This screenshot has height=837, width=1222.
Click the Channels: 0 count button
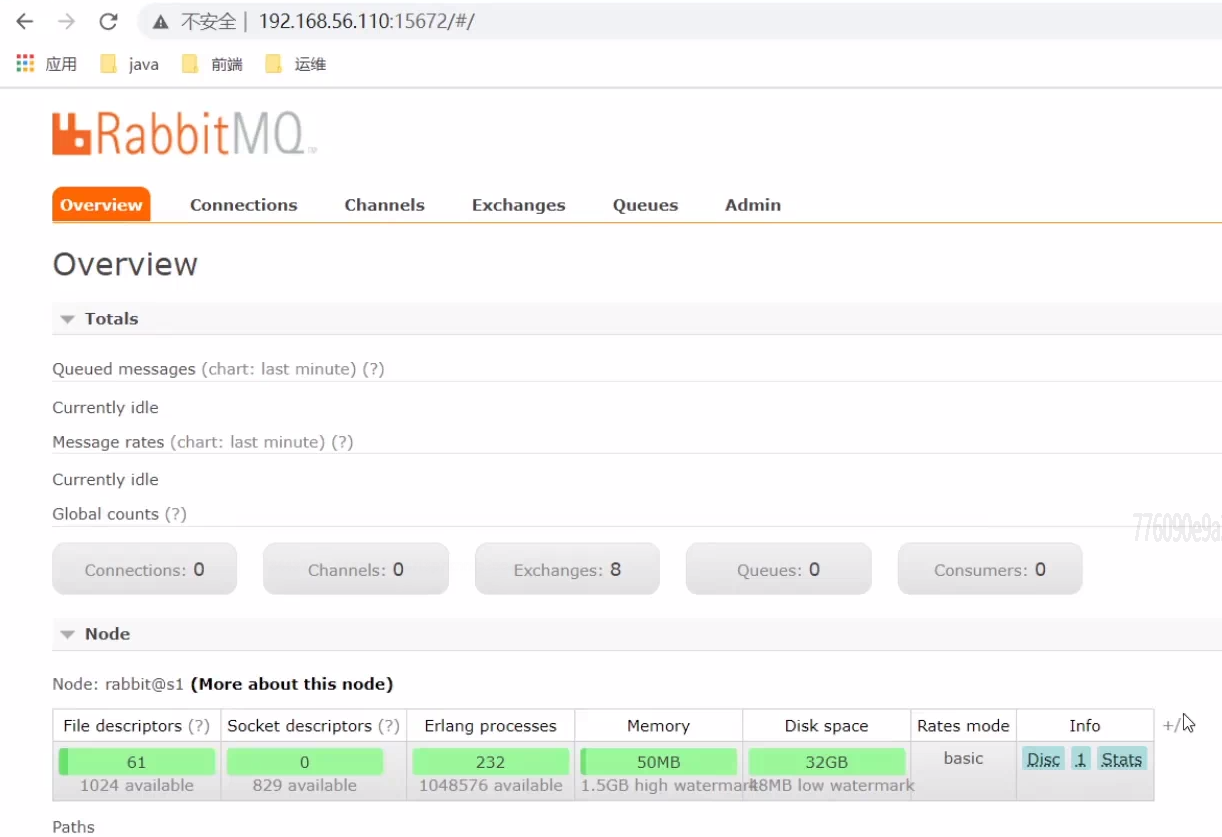pos(356,569)
